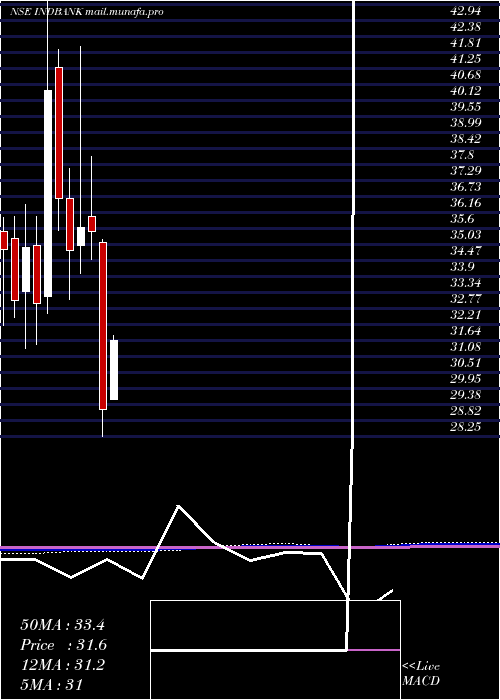Click the 40.12 price axis label

(466, 91)
